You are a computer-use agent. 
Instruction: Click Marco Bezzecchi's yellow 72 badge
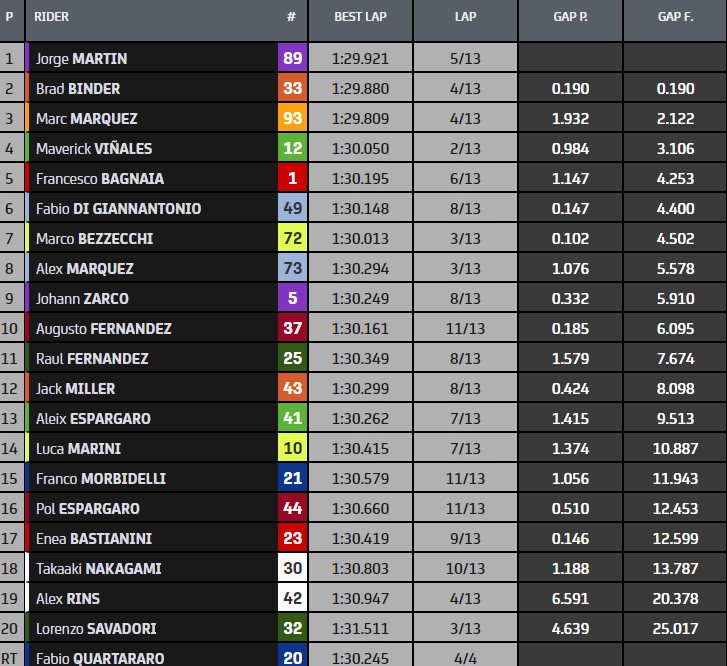pos(292,238)
